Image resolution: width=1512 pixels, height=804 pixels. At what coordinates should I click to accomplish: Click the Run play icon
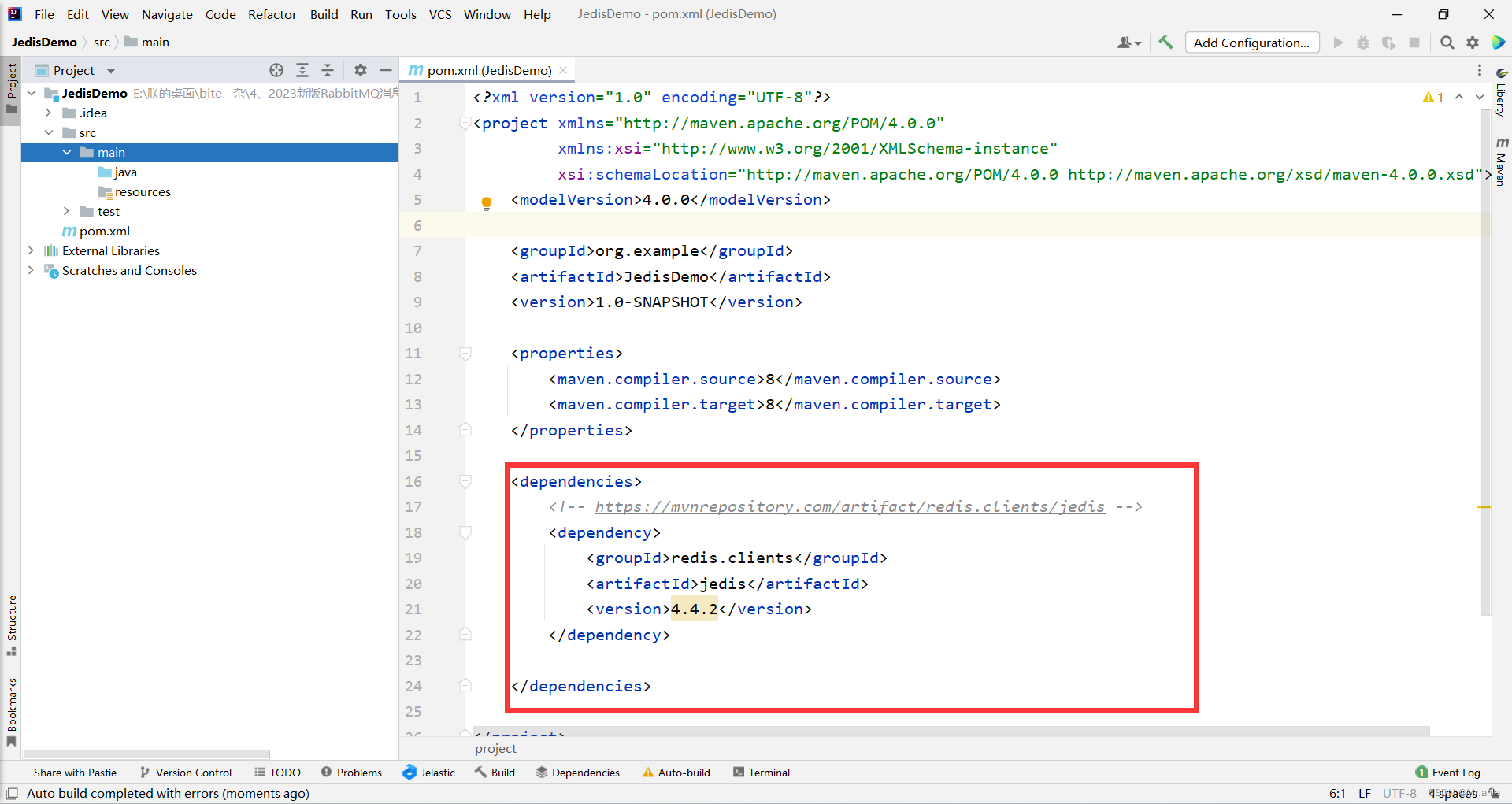pos(1338,43)
